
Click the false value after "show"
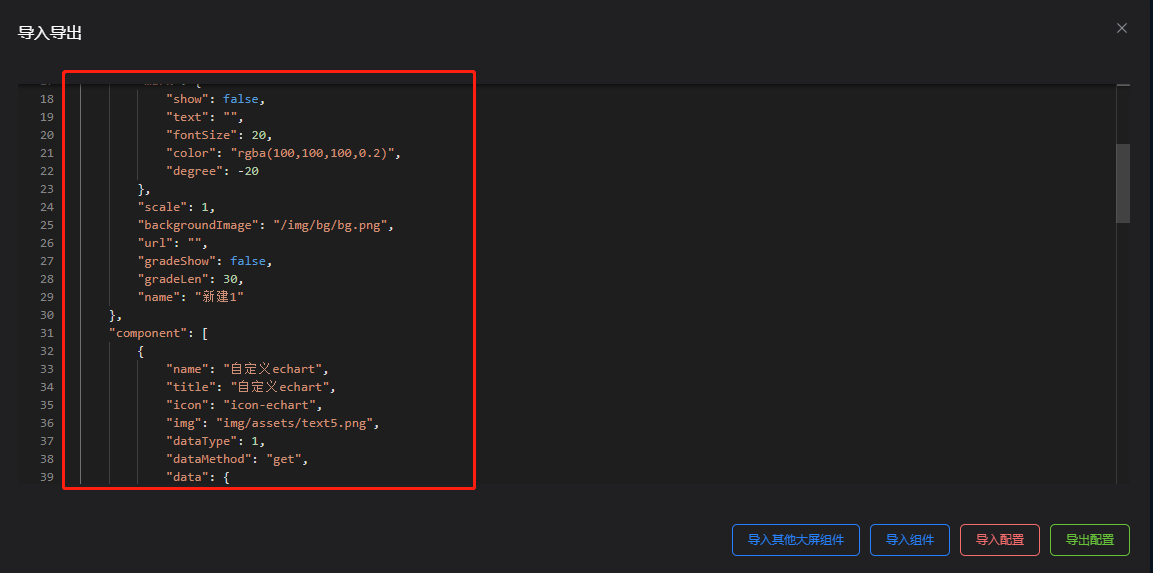point(243,99)
